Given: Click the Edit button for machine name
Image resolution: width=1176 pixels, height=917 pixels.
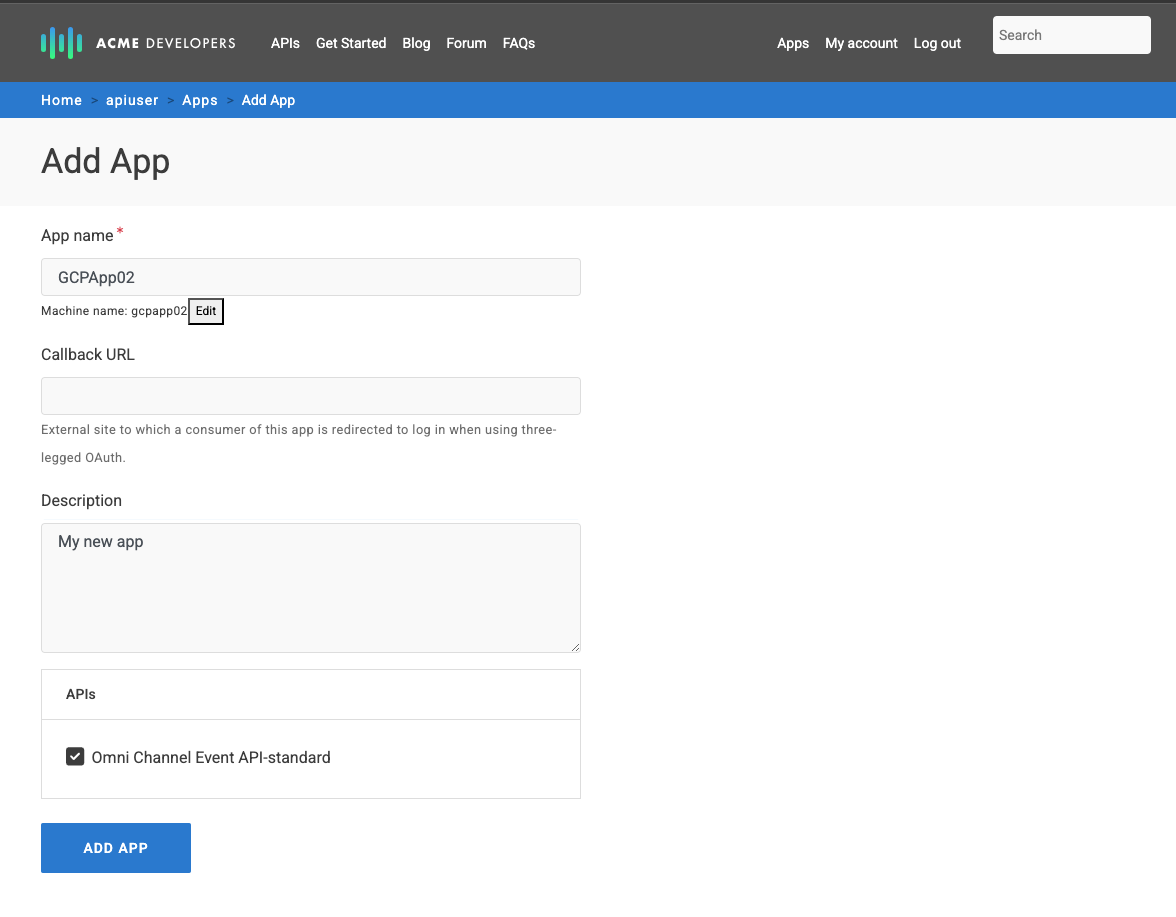Looking at the screenshot, I should 206,311.
